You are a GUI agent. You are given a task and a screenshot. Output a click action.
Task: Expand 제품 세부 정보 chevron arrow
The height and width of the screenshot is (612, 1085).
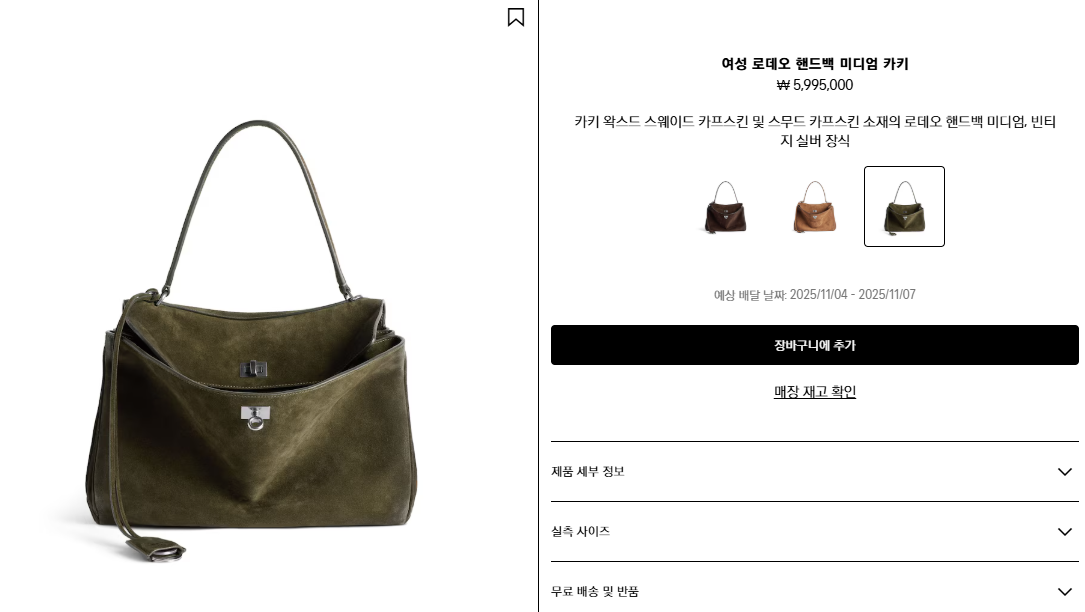click(1064, 471)
